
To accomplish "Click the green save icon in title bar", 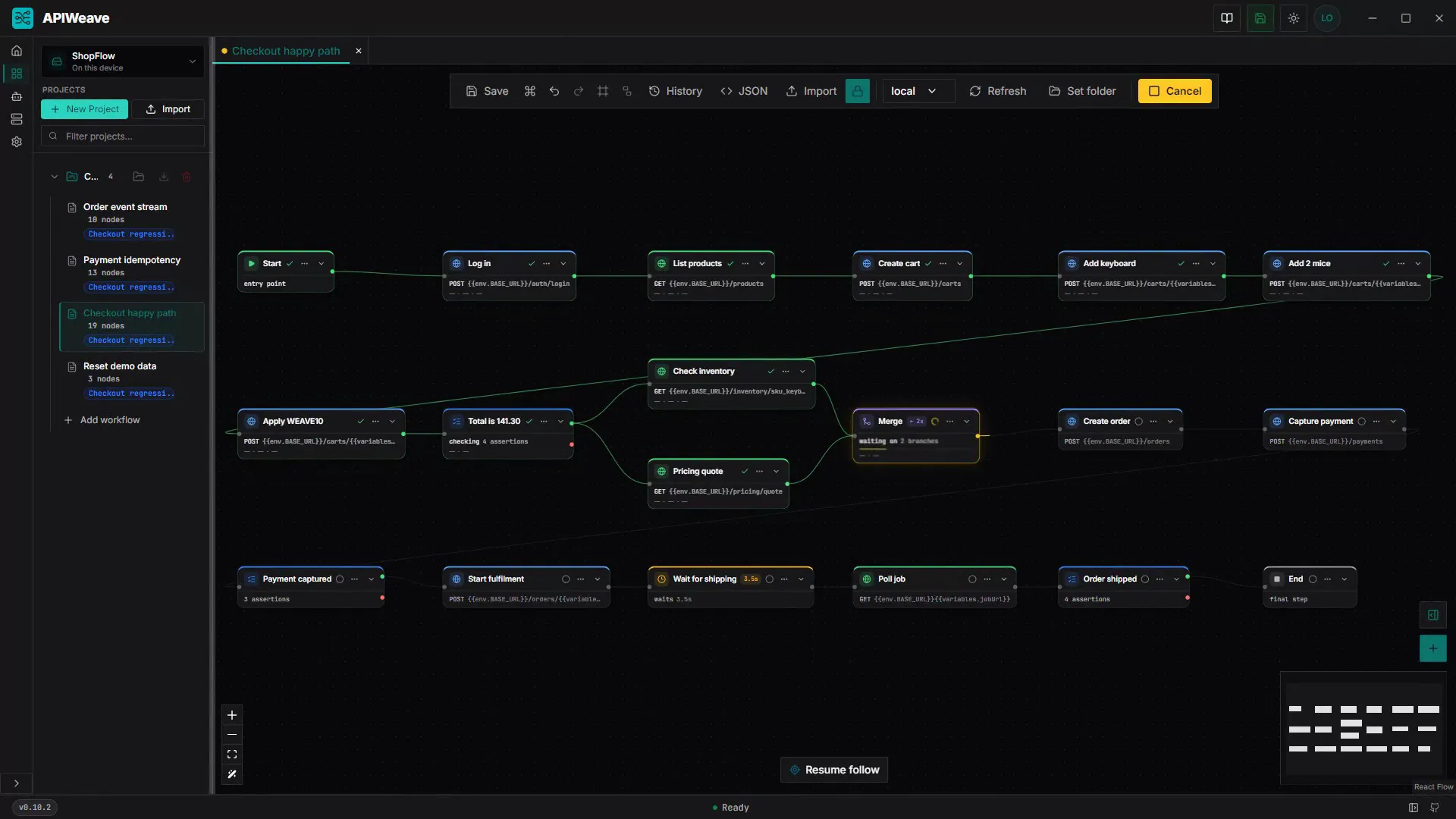I will [x=1260, y=18].
